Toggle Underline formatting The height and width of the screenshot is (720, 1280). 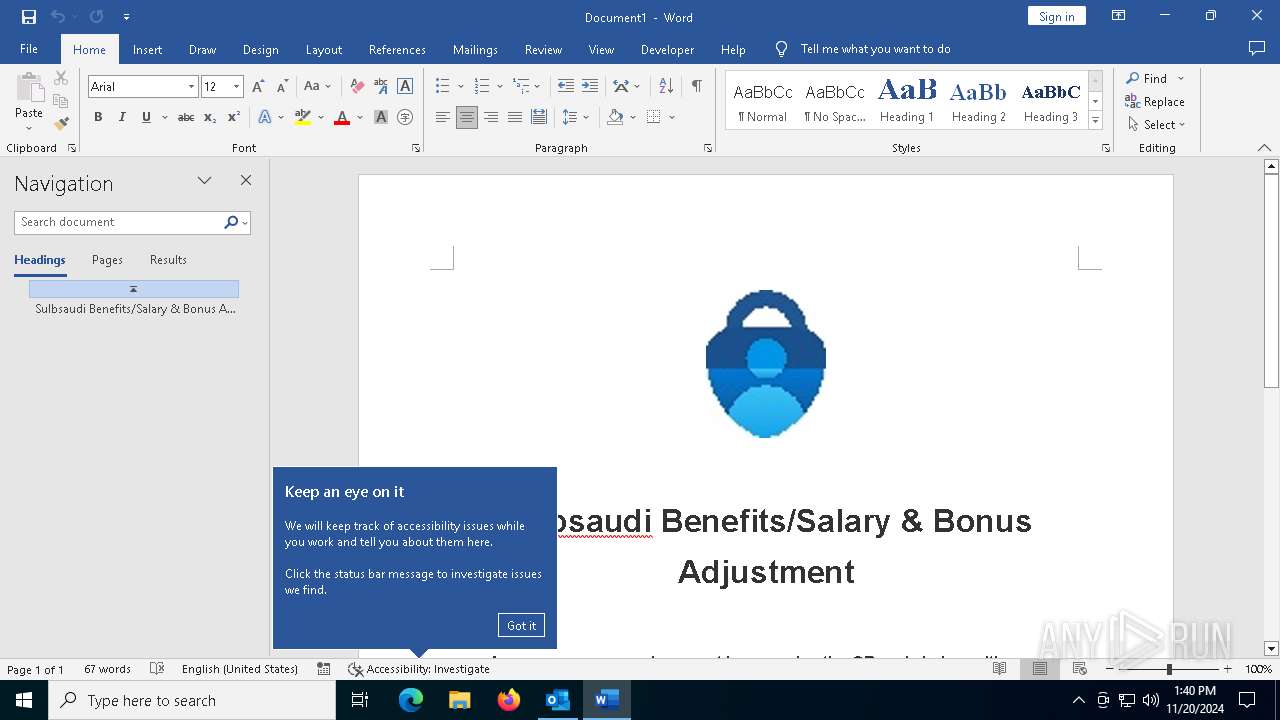click(146, 117)
